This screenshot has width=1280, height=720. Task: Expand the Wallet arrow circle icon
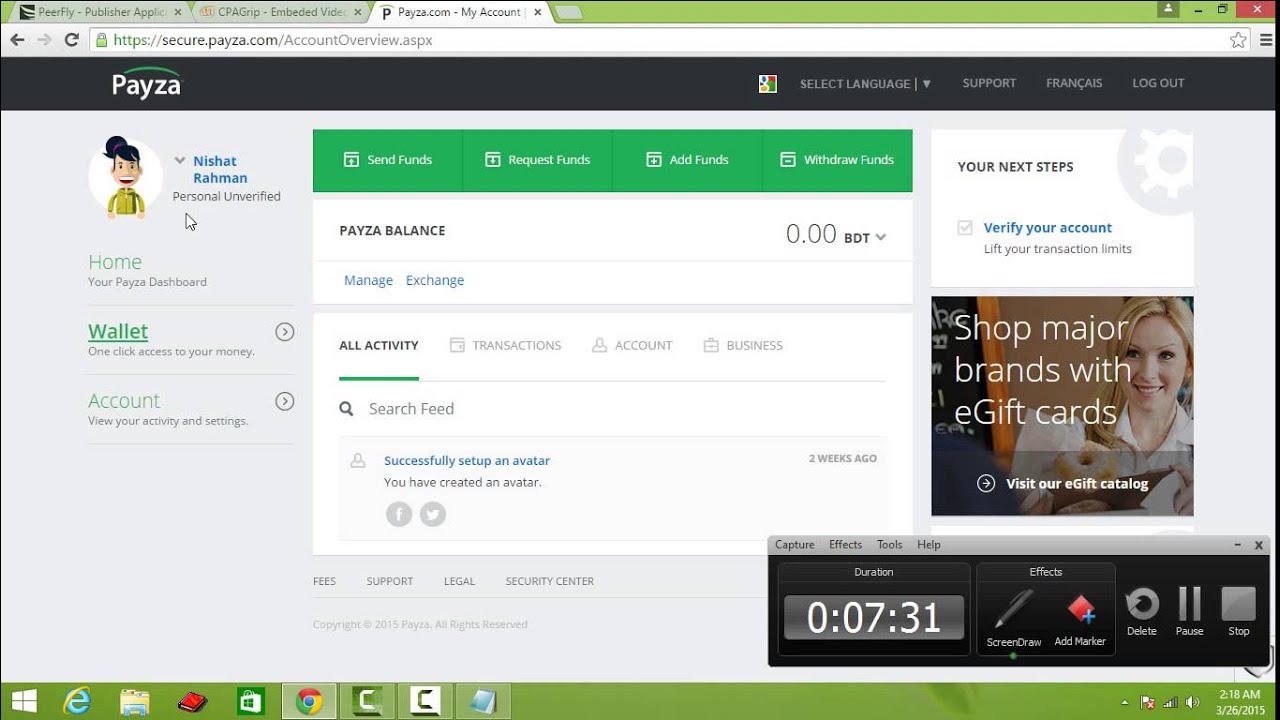[285, 332]
